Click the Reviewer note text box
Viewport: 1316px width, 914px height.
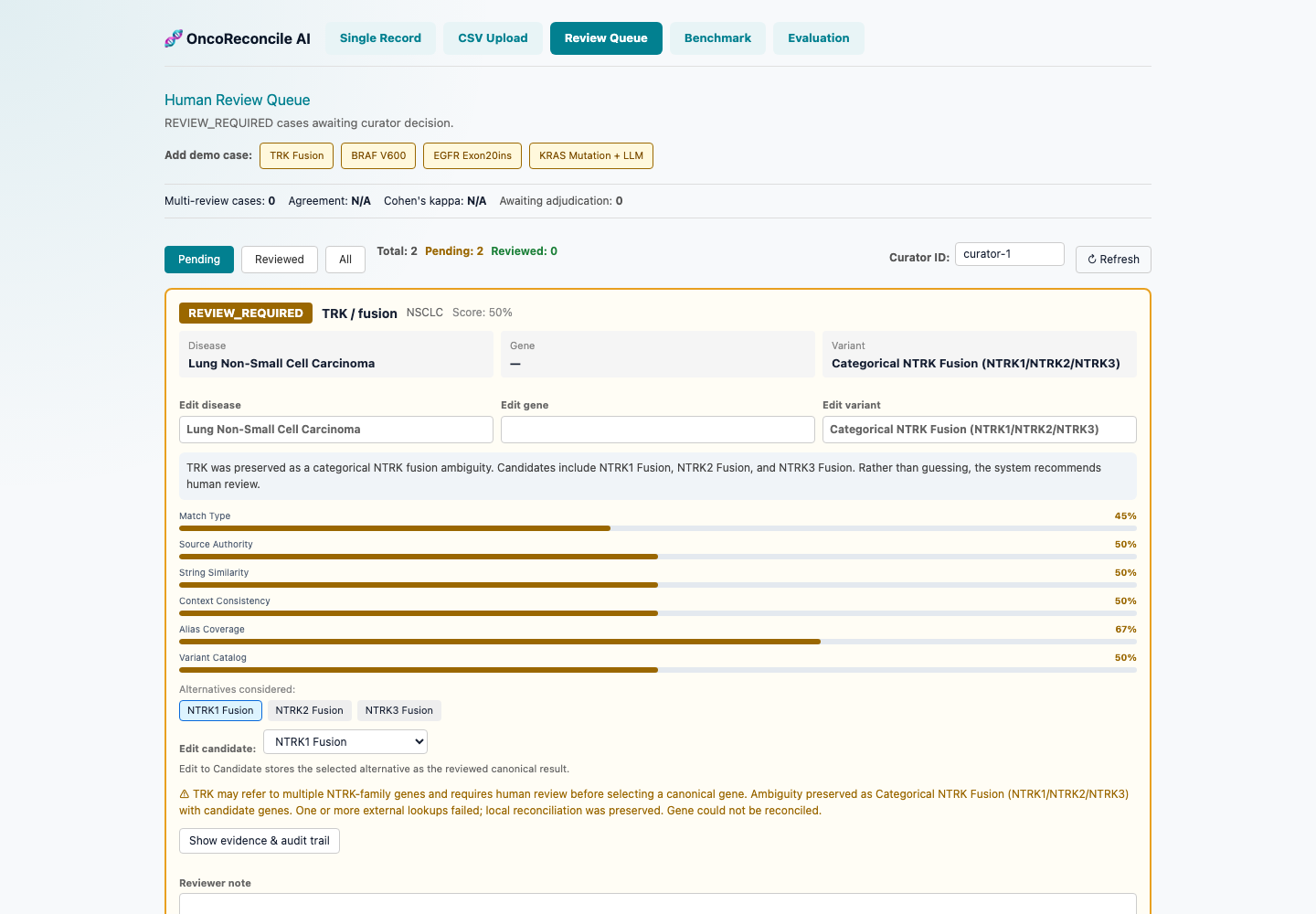(x=658, y=904)
